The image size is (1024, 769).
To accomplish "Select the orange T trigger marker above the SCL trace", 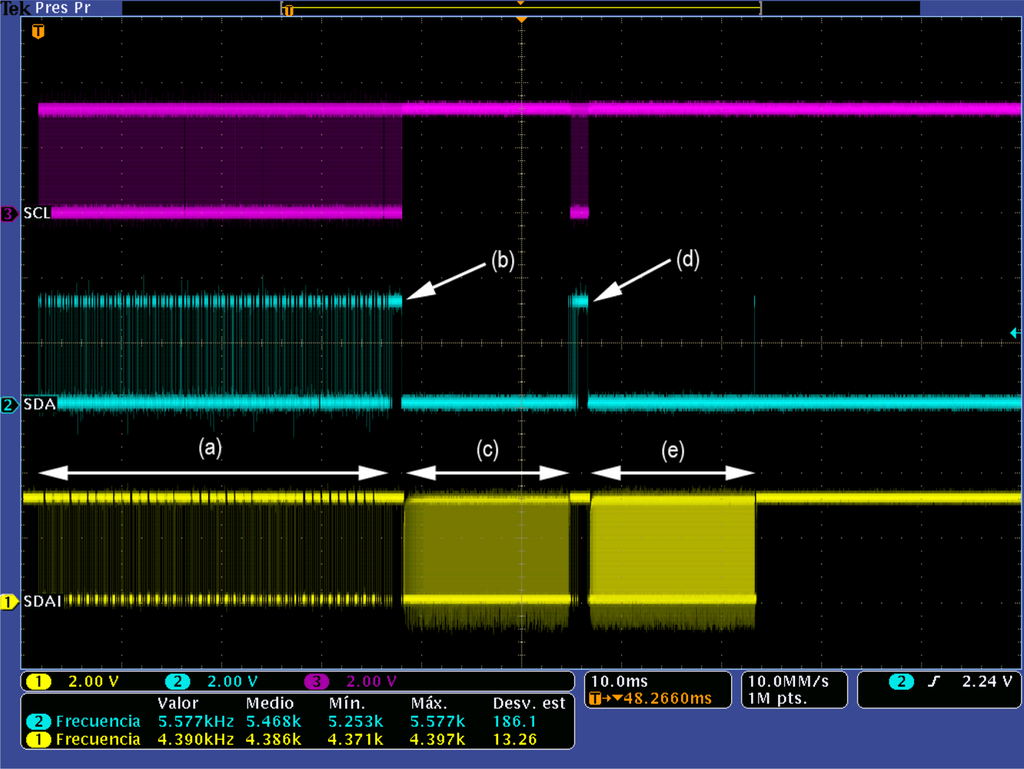I will point(38,32).
